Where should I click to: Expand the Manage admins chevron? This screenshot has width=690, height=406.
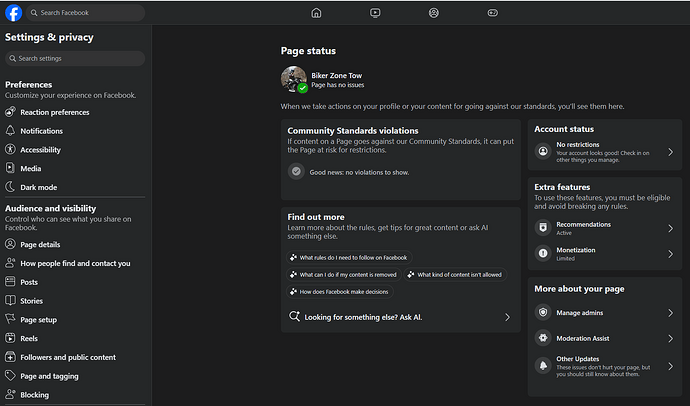[671, 313]
